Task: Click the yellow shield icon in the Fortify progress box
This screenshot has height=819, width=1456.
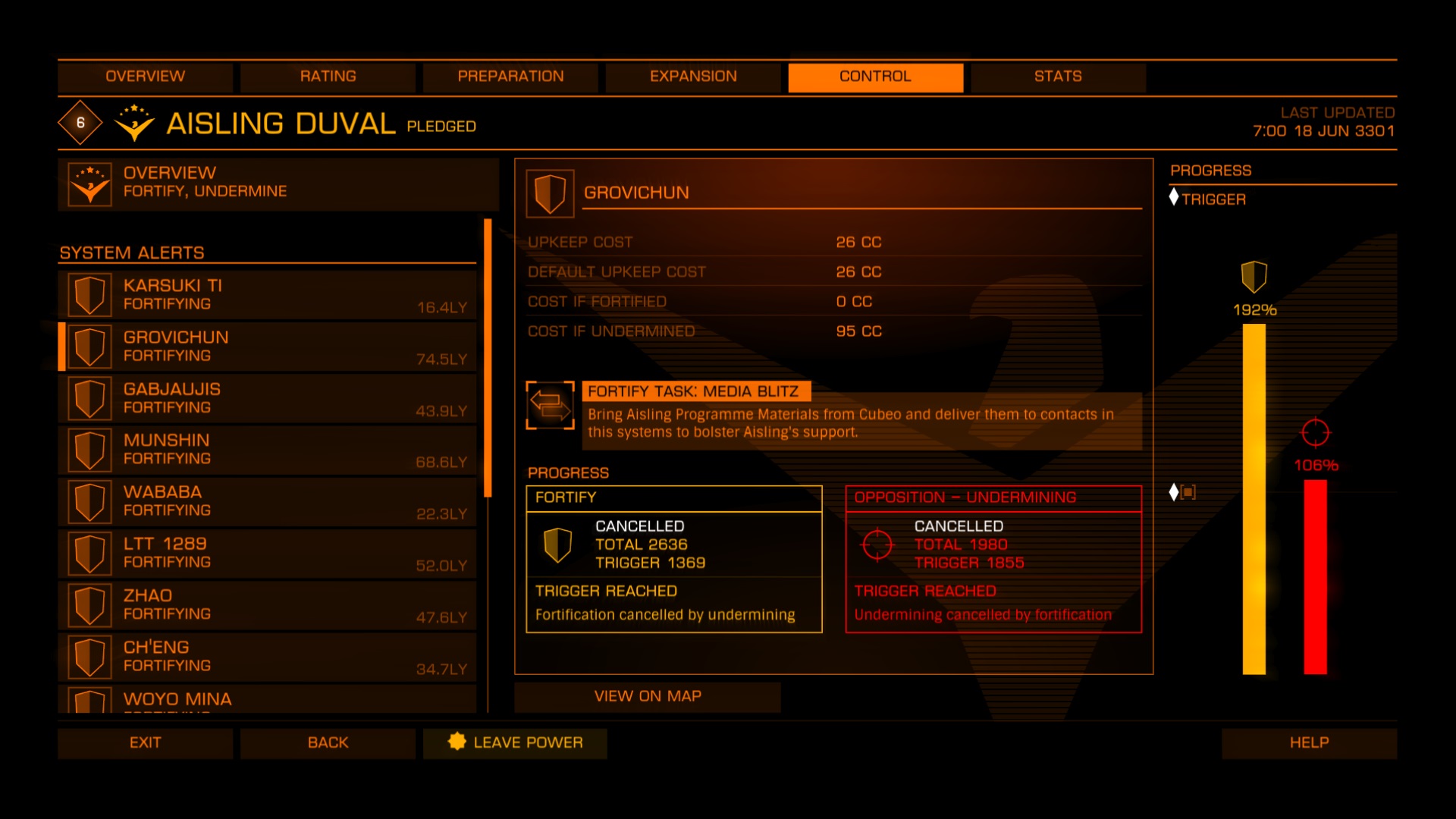Action: click(557, 544)
